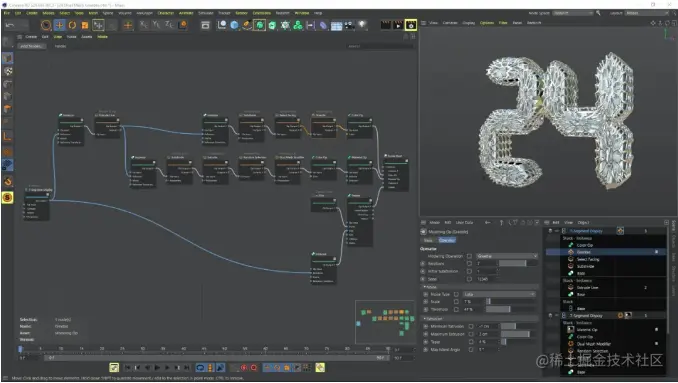This screenshot has width=678, height=383.
Task: Click the purple Deformer icon
Action: point(323,25)
